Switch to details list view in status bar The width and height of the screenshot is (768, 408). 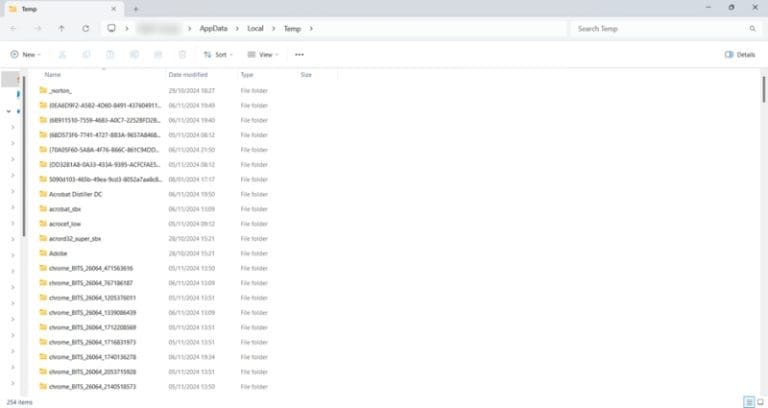pos(747,401)
